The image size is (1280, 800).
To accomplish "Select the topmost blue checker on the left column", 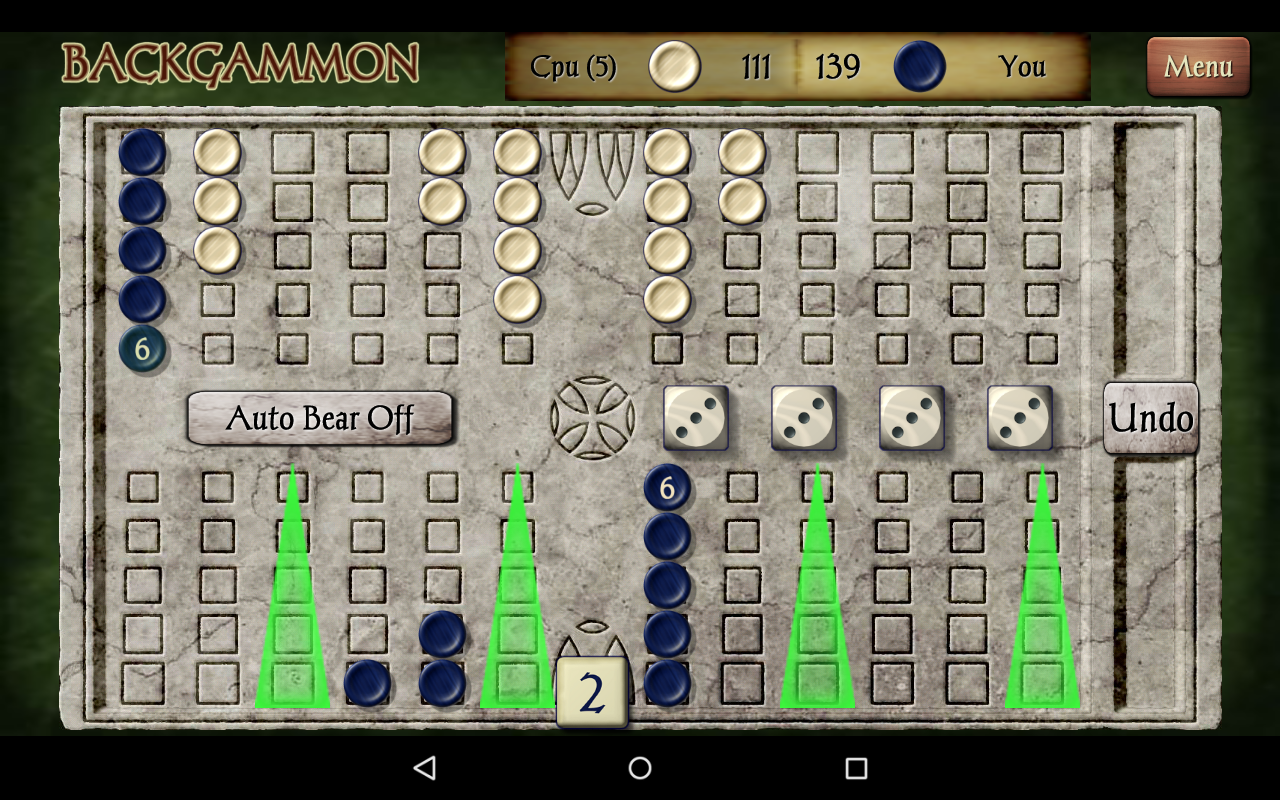I will (141, 150).
